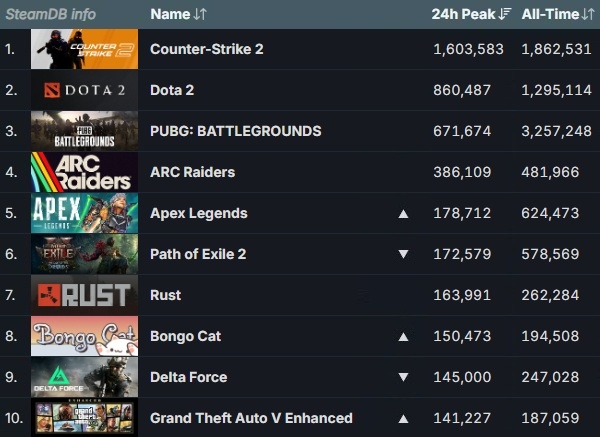The width and height of the screenshot is (600, 437).
Task: Click the Delta Force game name
Action: pyautogui.click(x=188, y=377)
